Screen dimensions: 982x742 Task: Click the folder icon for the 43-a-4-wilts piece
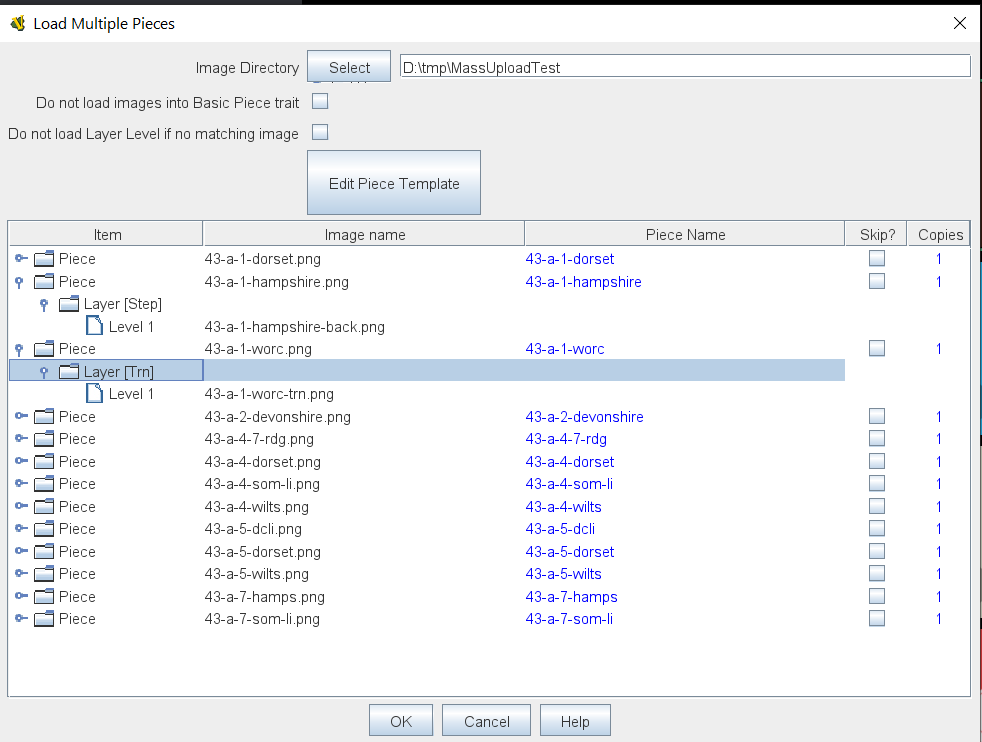click(x=44, y=507)
